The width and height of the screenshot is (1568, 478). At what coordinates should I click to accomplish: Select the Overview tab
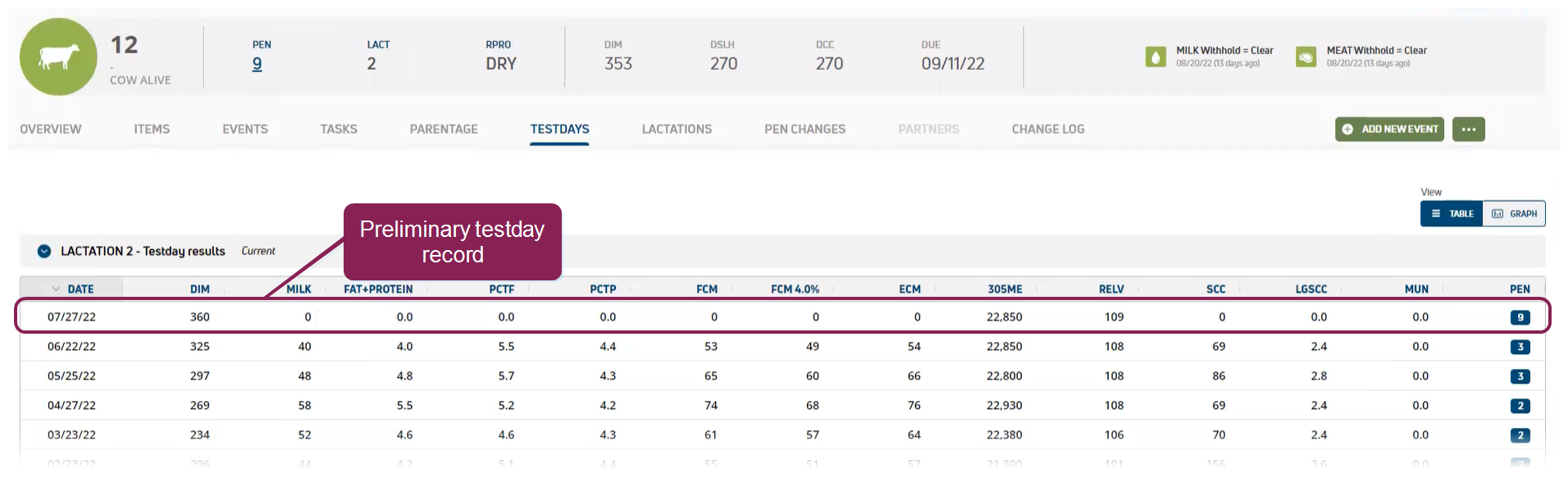[x=51, y=130]
